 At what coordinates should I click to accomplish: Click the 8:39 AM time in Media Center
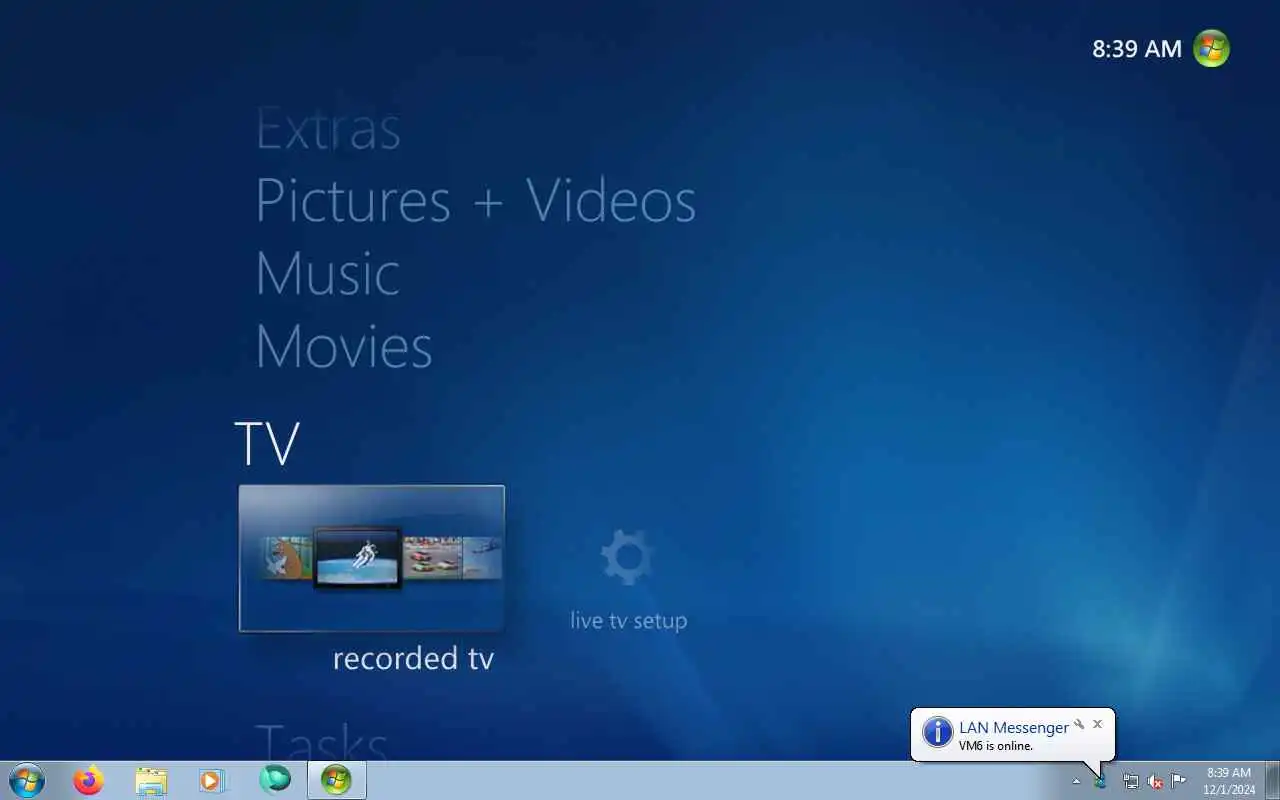pyautogui.click(x=1137, y=48)
